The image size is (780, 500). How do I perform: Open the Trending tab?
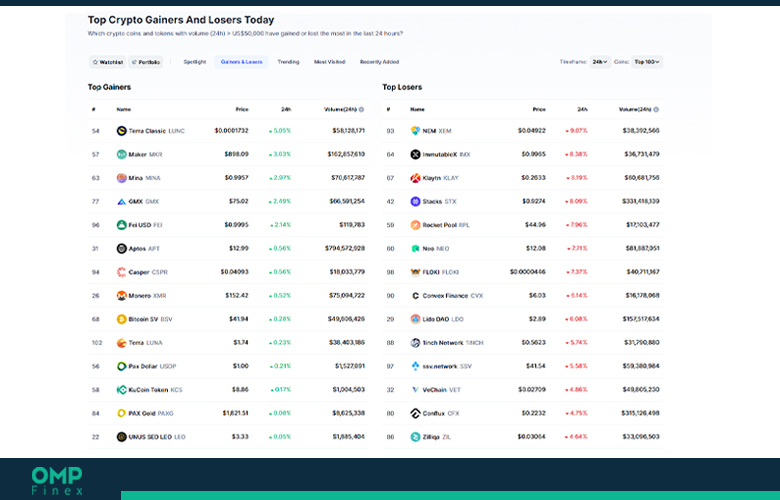pyautogui.click(x=288, y=62)
